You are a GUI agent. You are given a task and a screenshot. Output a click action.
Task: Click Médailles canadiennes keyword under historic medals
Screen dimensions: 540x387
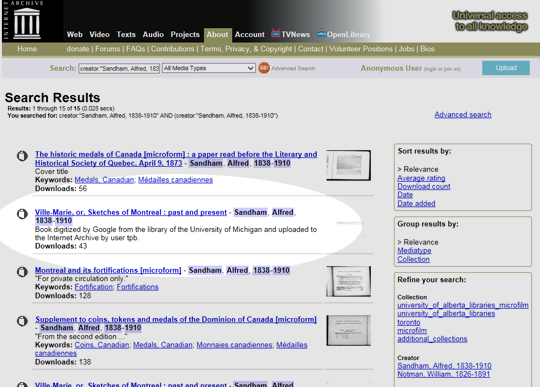pyautogui.click(x=175, y=180)
